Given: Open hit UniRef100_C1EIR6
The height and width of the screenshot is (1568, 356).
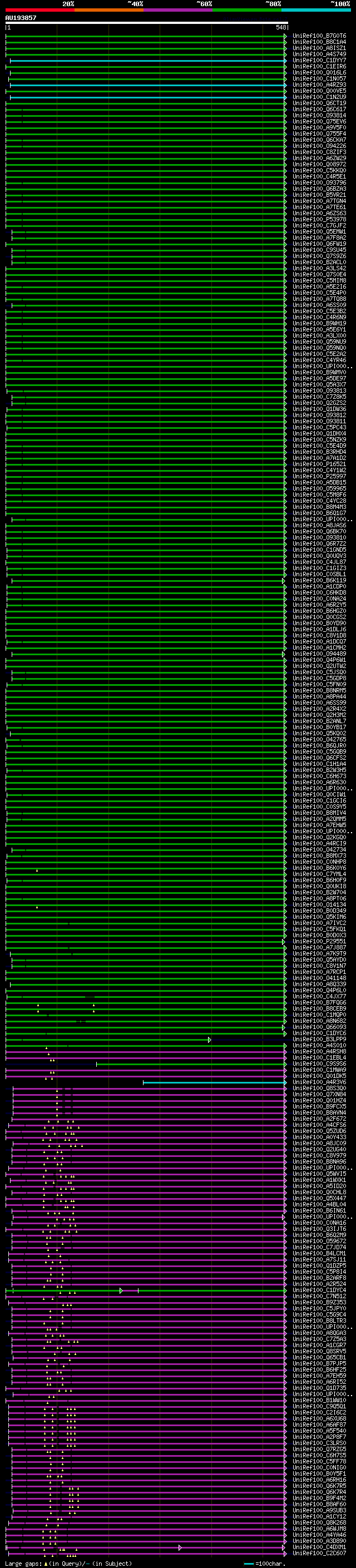Looking at the screenshot, I should click(319, 66).
